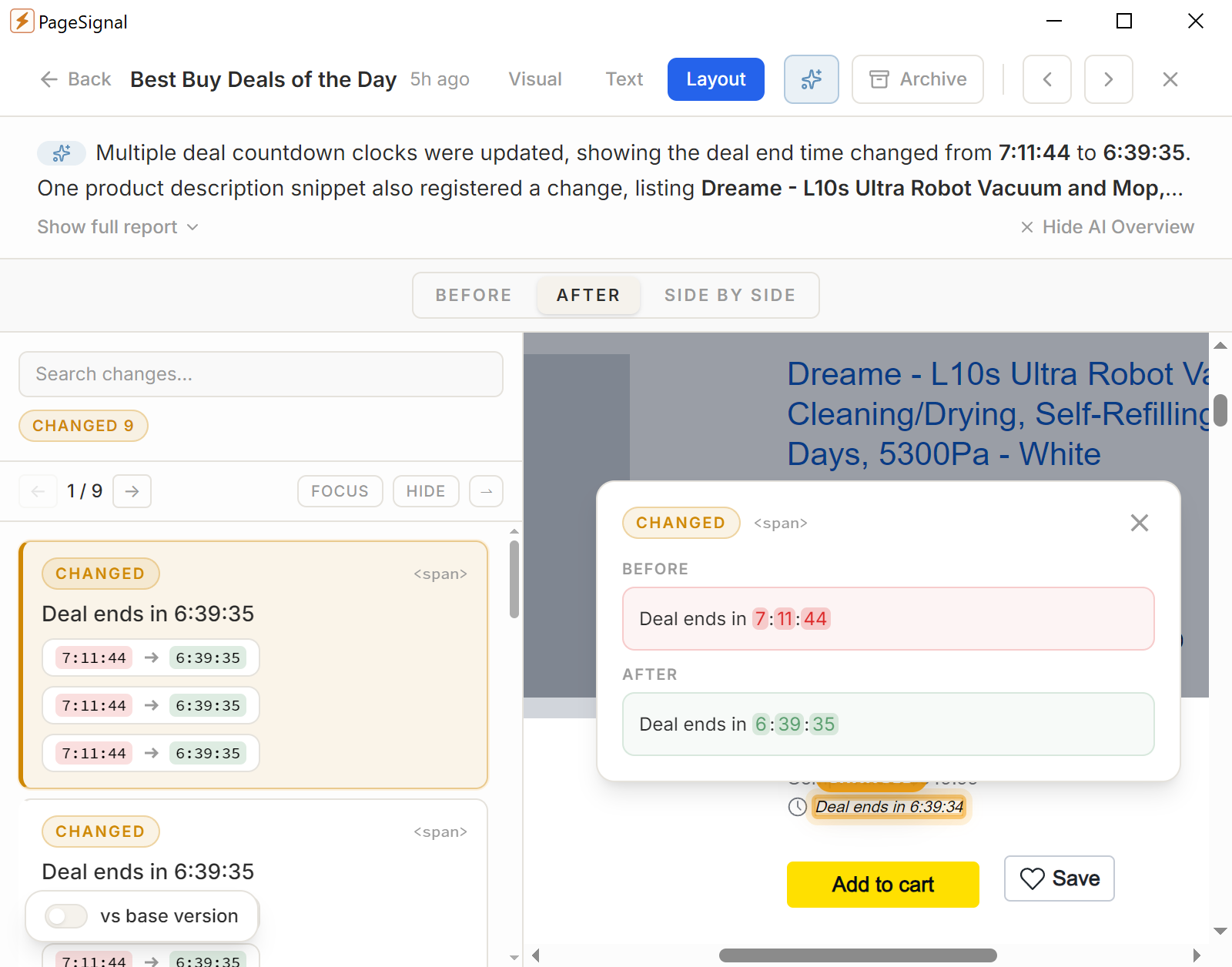Expand Show full report

pyautogui.click(x=118, y=227)
